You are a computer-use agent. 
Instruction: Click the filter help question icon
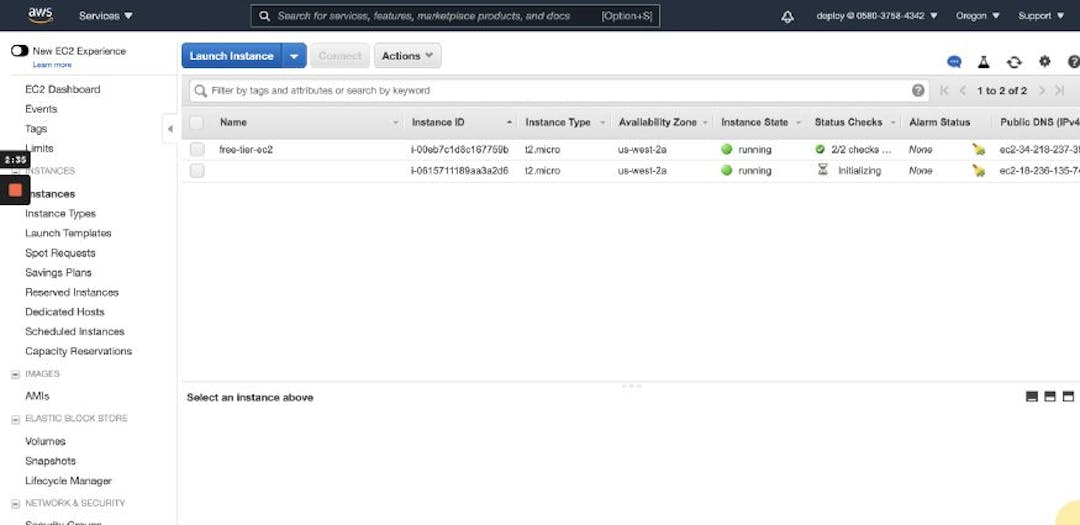click(918, 90)
